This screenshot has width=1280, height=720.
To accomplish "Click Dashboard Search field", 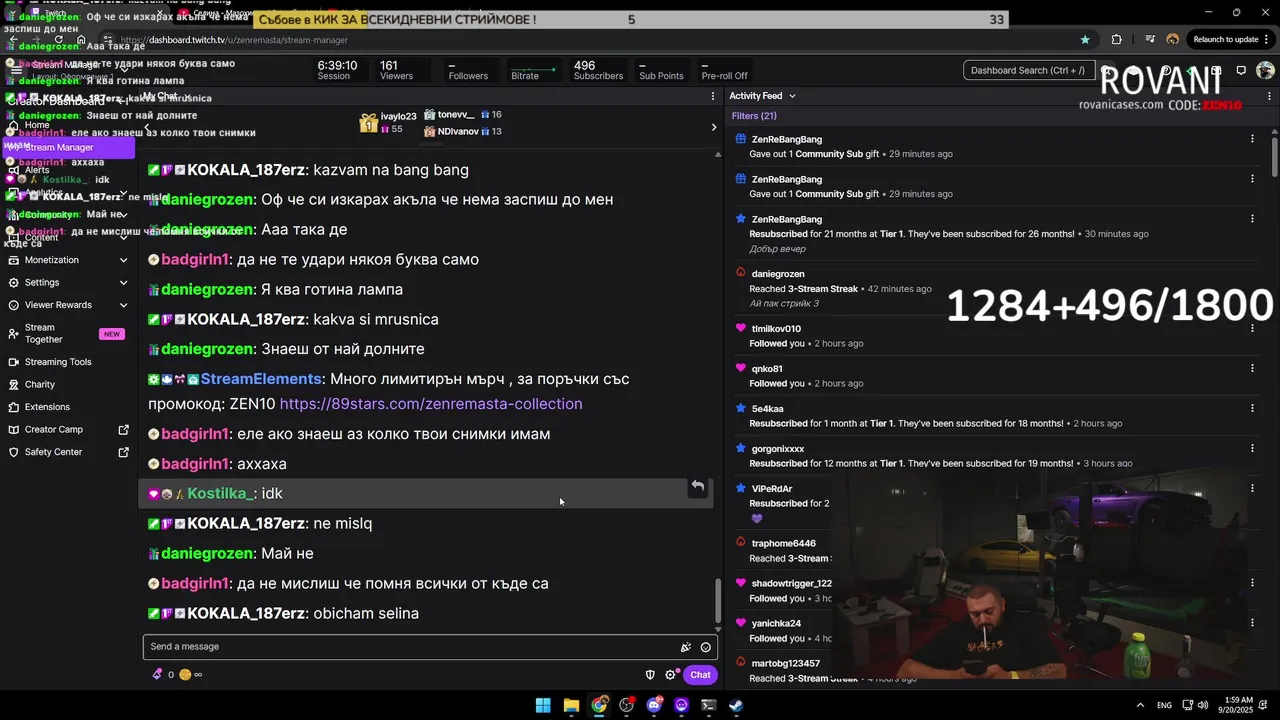I will pos(1028,71).
